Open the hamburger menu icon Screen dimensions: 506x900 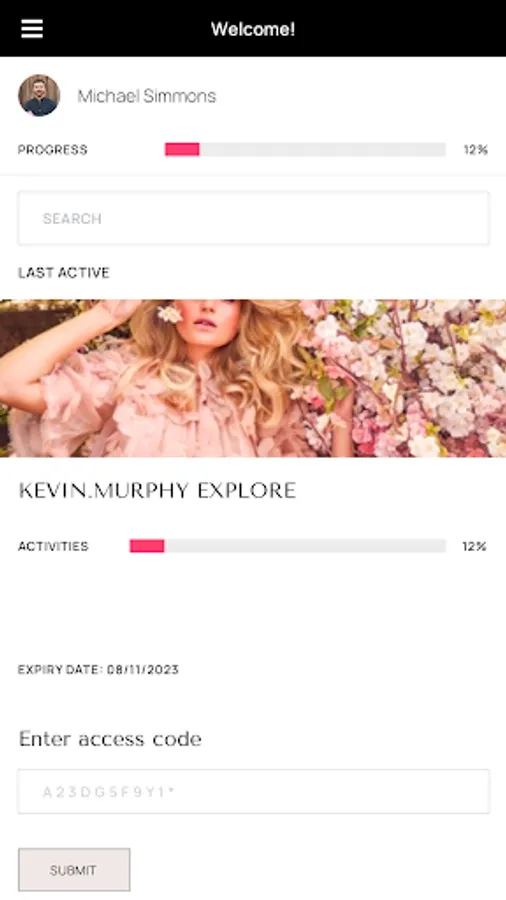(32, 29)
